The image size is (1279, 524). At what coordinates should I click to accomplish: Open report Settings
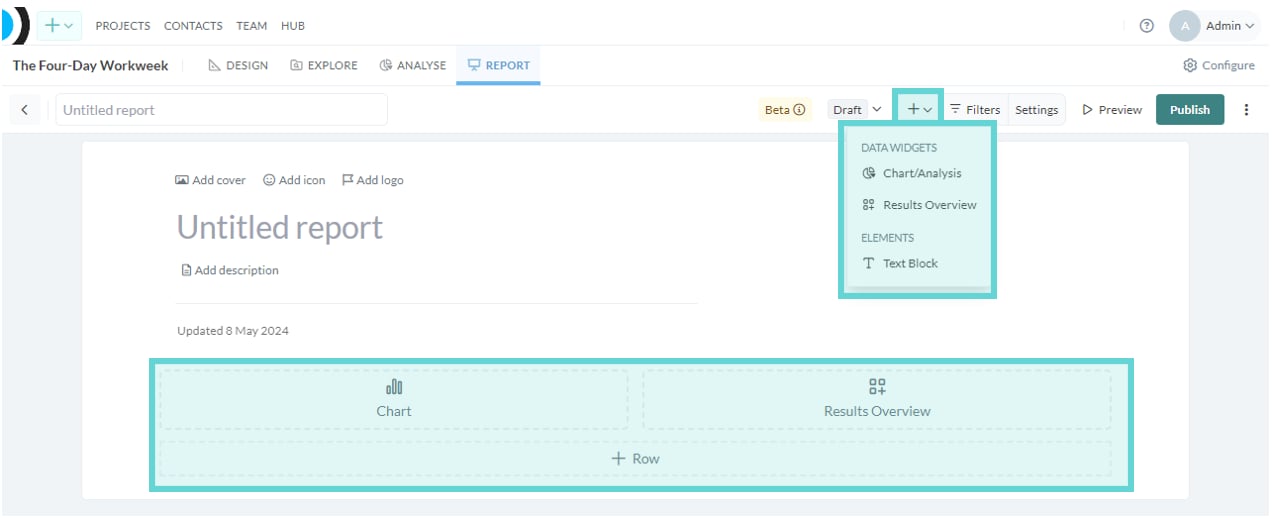pos(1036,110)
